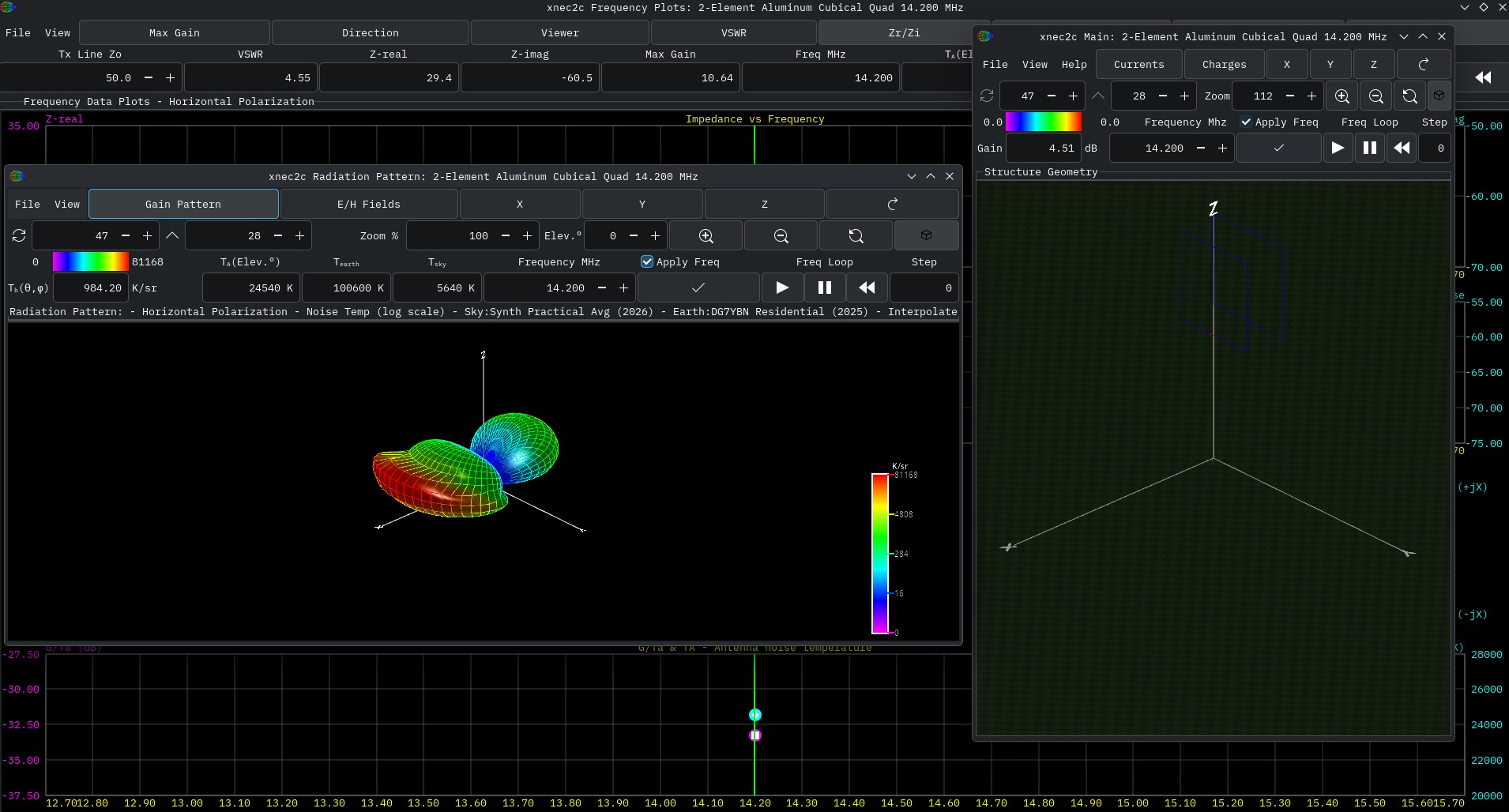Click Viewer button in Frequency Plots

560,32
